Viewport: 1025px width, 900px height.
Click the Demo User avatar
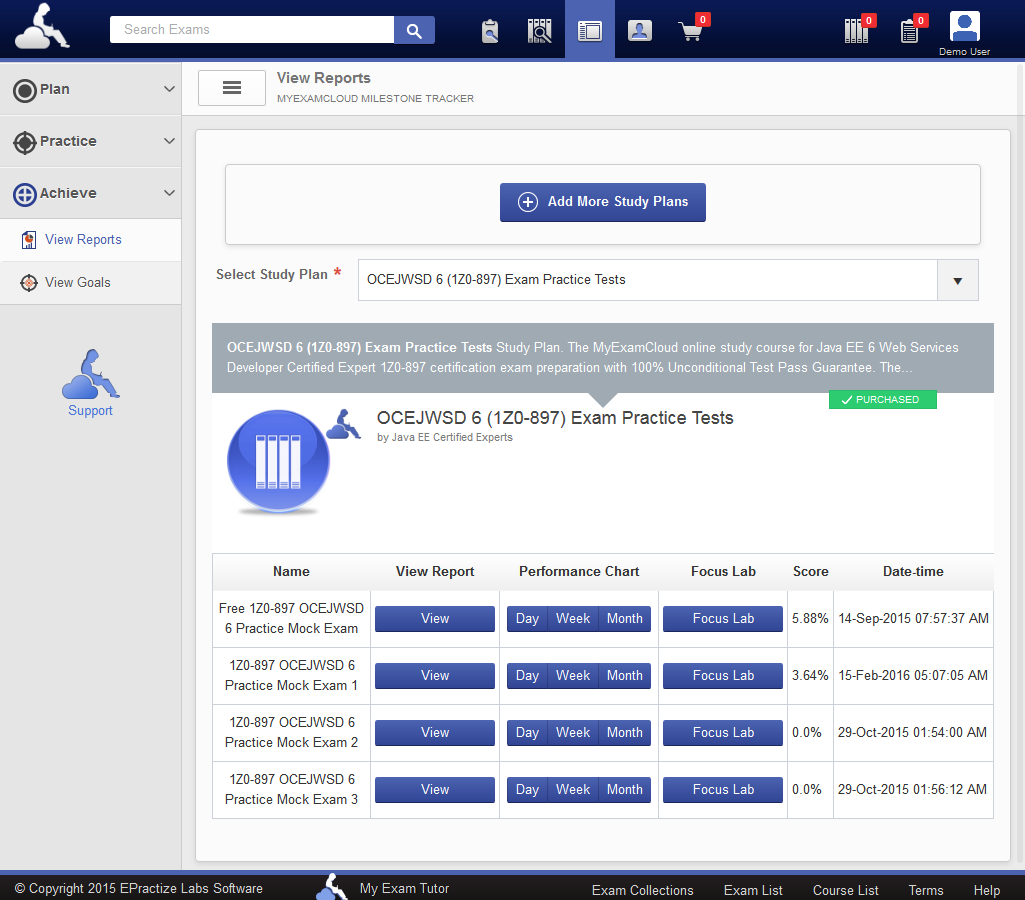(x=964, y=27)
